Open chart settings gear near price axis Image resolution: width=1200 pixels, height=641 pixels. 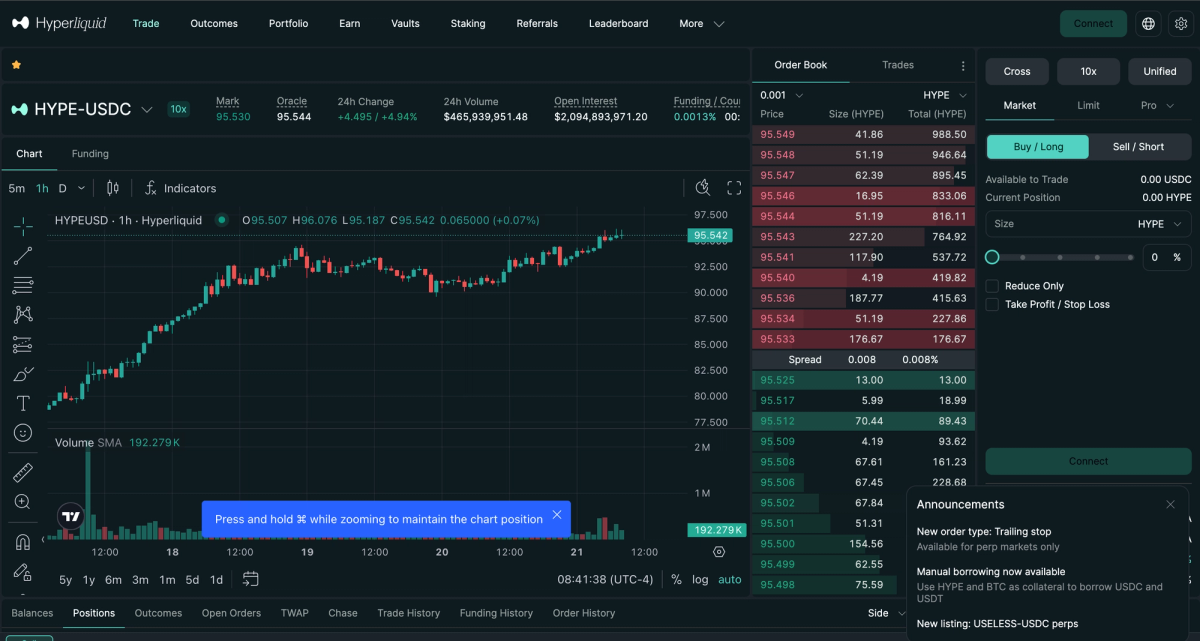coord(719,552)
